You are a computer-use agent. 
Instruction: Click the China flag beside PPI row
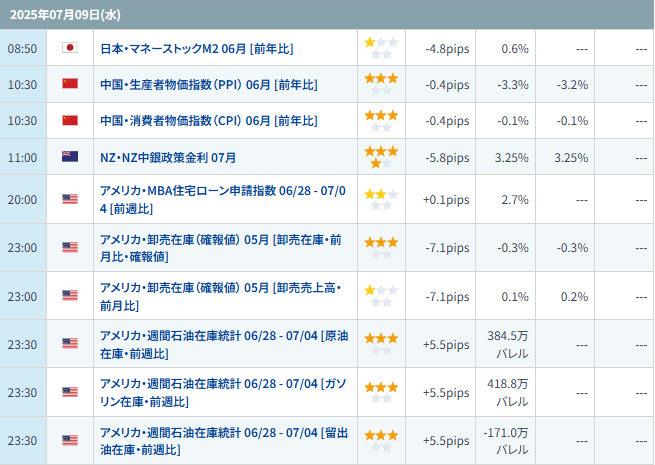coord(70,84)
